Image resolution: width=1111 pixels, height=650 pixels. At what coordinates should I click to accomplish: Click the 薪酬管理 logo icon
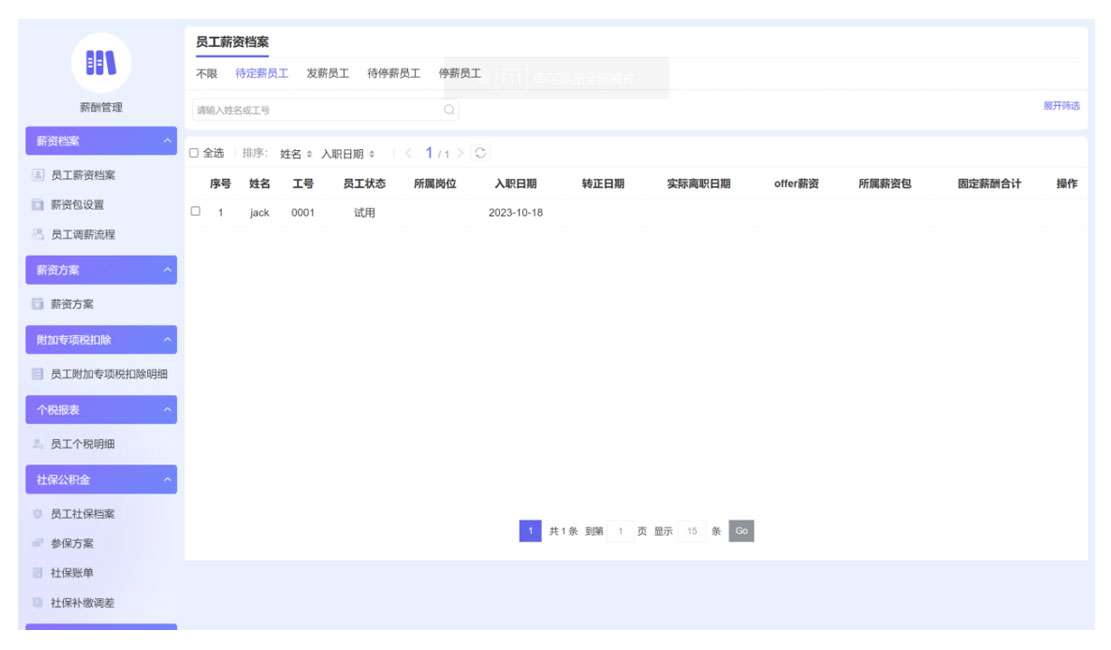100,63
